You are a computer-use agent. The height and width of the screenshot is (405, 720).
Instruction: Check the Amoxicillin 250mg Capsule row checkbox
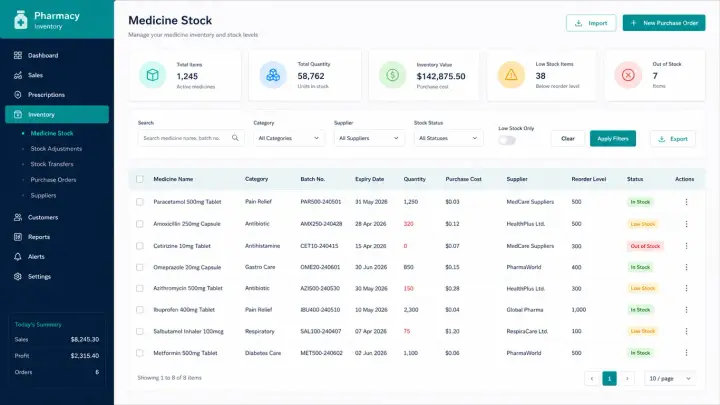[x=140, y=224]
